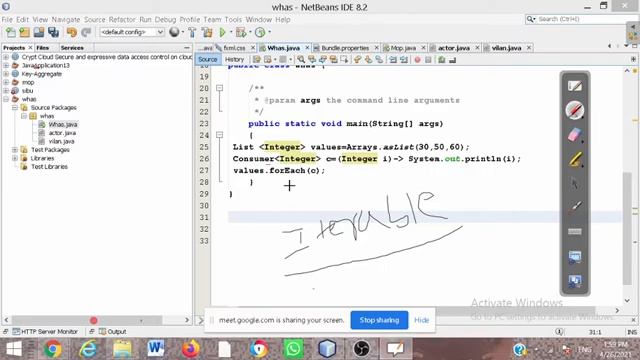
Task: Switch to the Bundle.properties tab
Action: point(345,48)
